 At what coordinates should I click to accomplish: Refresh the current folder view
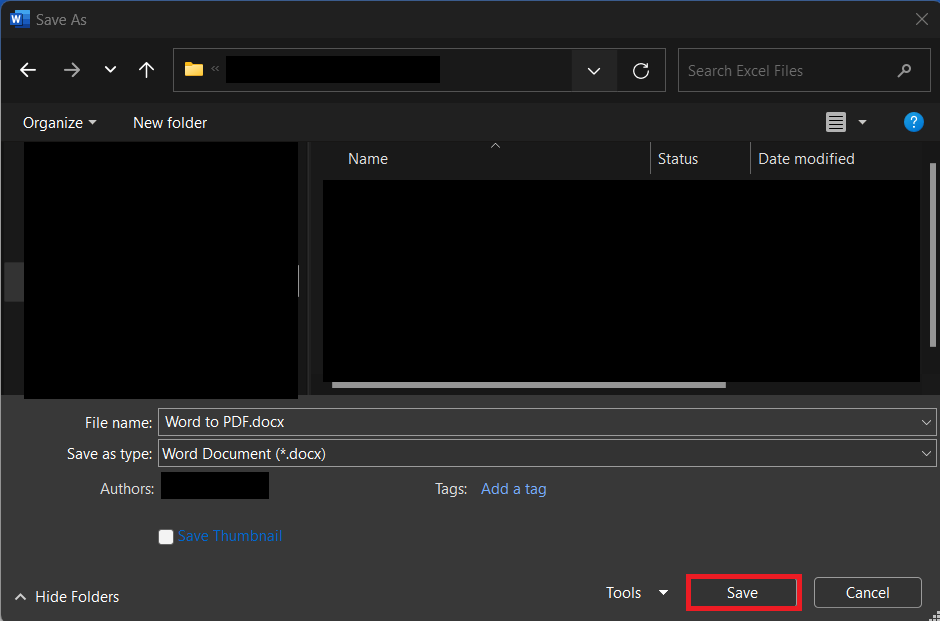pyautogui.click(x=641, y=71)
